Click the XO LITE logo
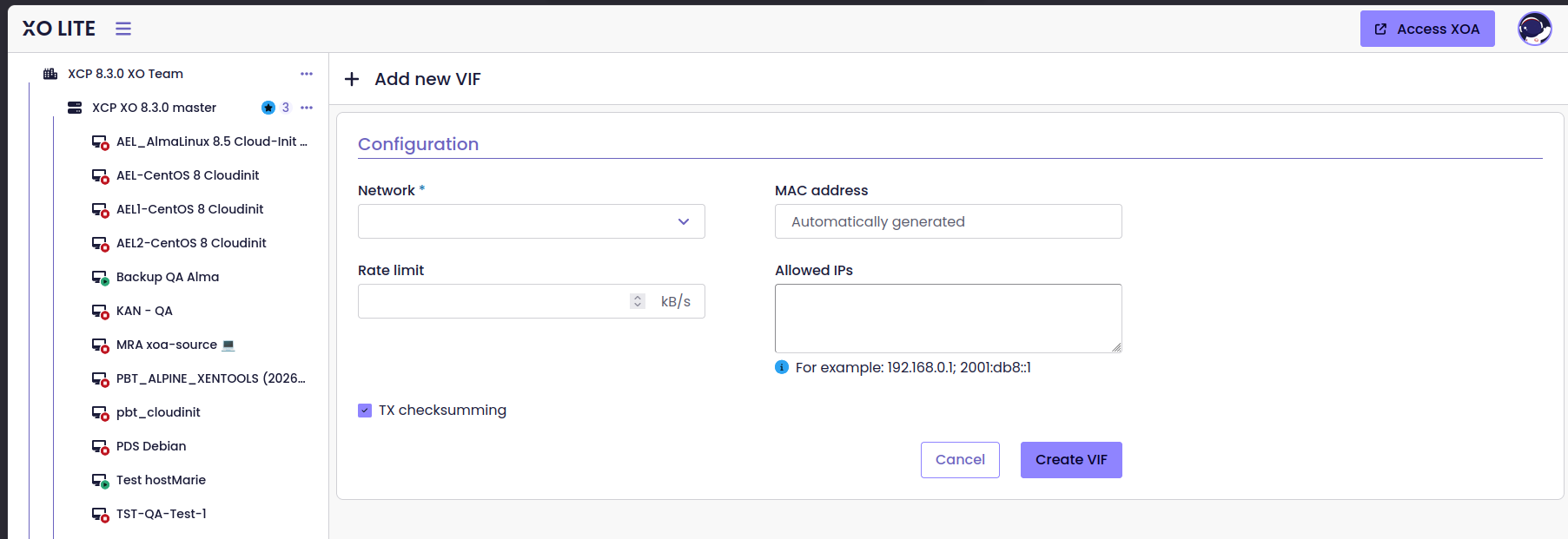The height and width of the screenshot is (539, 1568). (x=59, y=29)
